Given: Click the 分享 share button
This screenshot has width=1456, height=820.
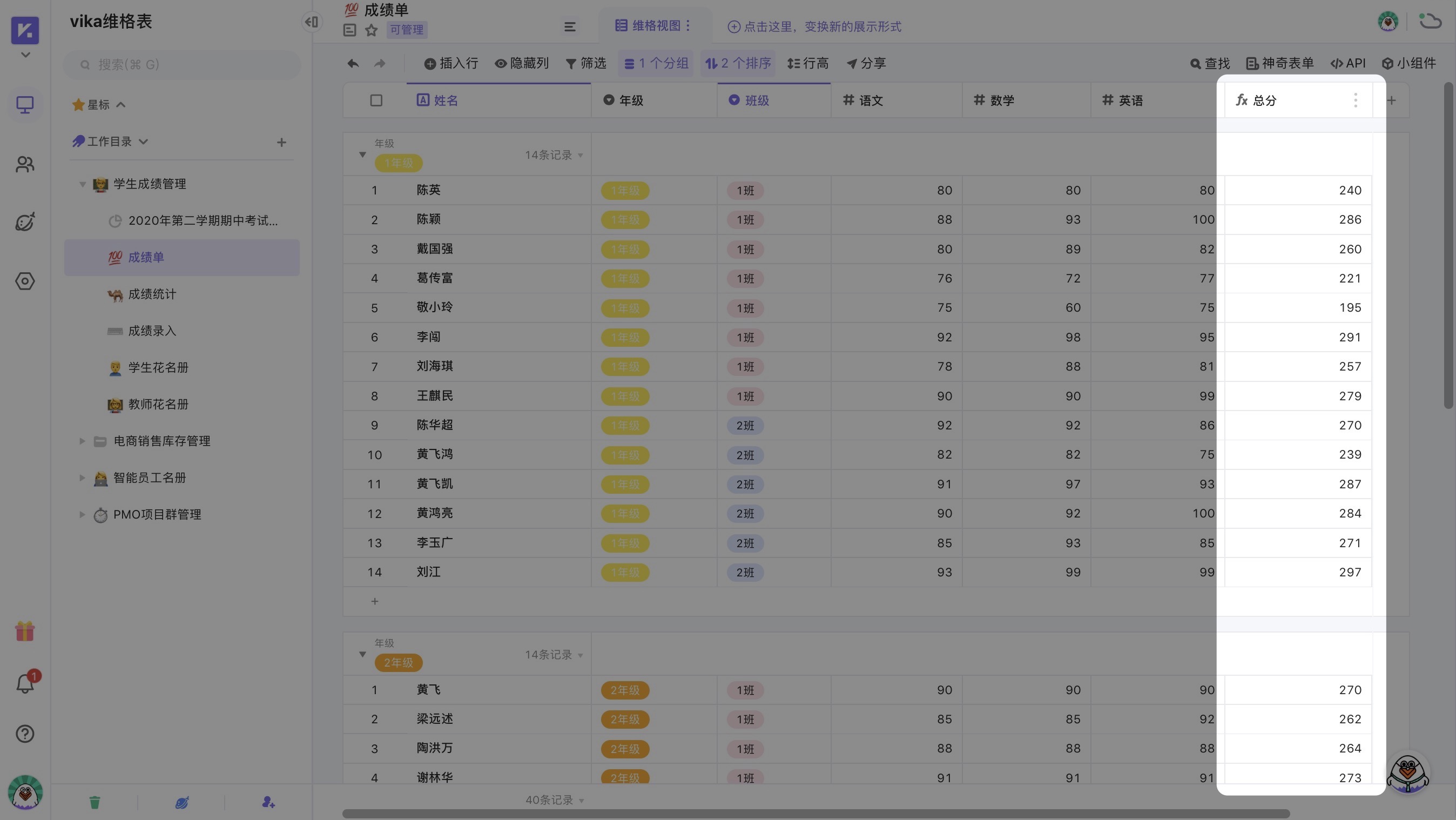Looking at the screenshot, I should click(x=866, y=63).
